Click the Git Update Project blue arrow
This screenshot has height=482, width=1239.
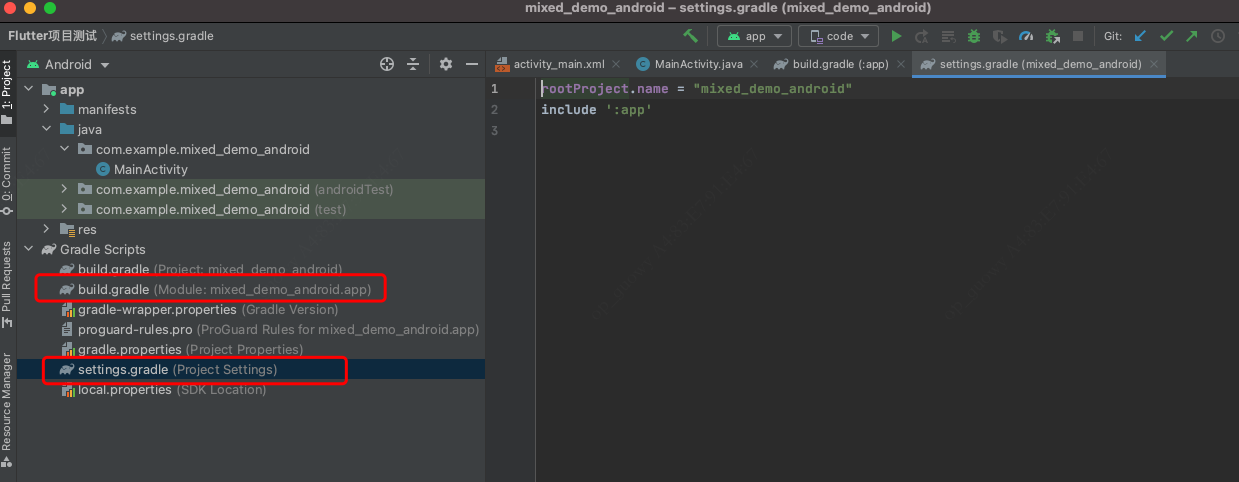pos(1140,36)
